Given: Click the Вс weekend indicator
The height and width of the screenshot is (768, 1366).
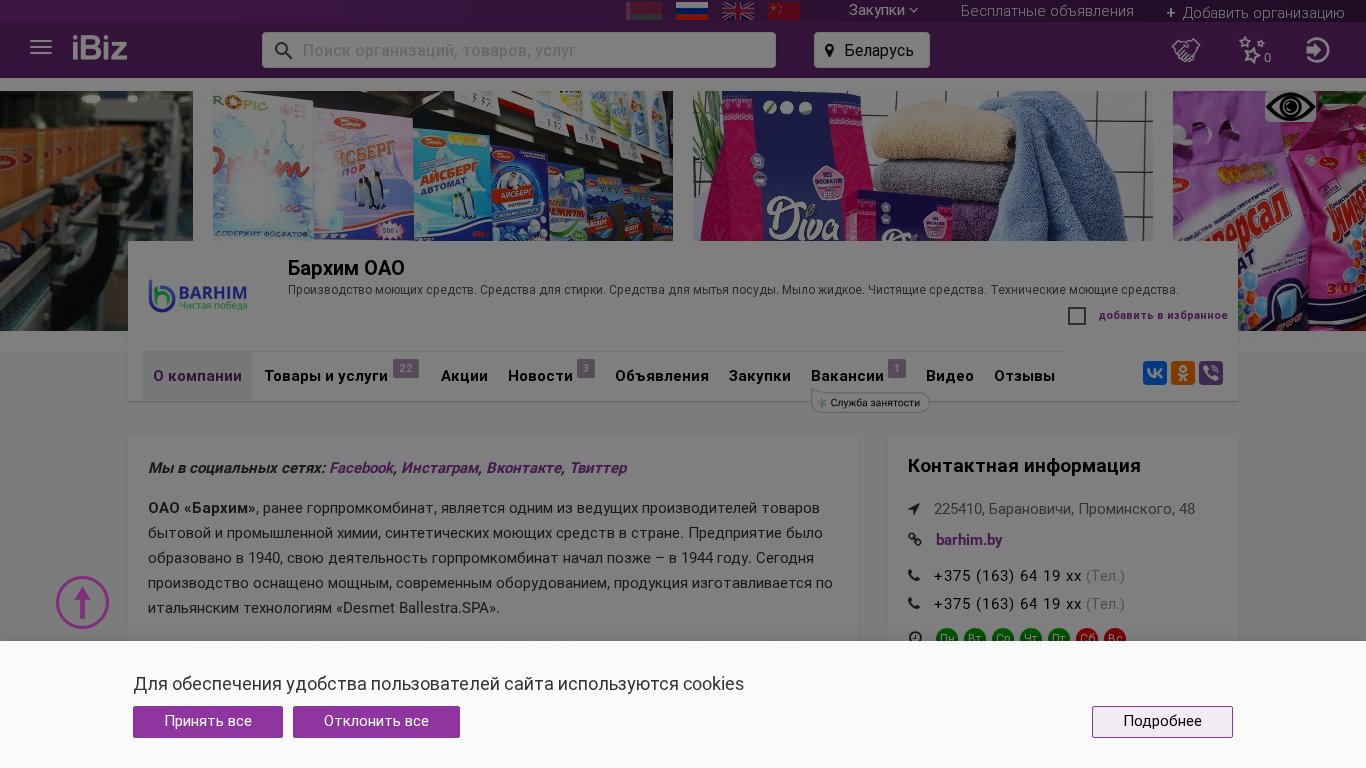Looking at the screenshot, I should (x=1115, y=636).
